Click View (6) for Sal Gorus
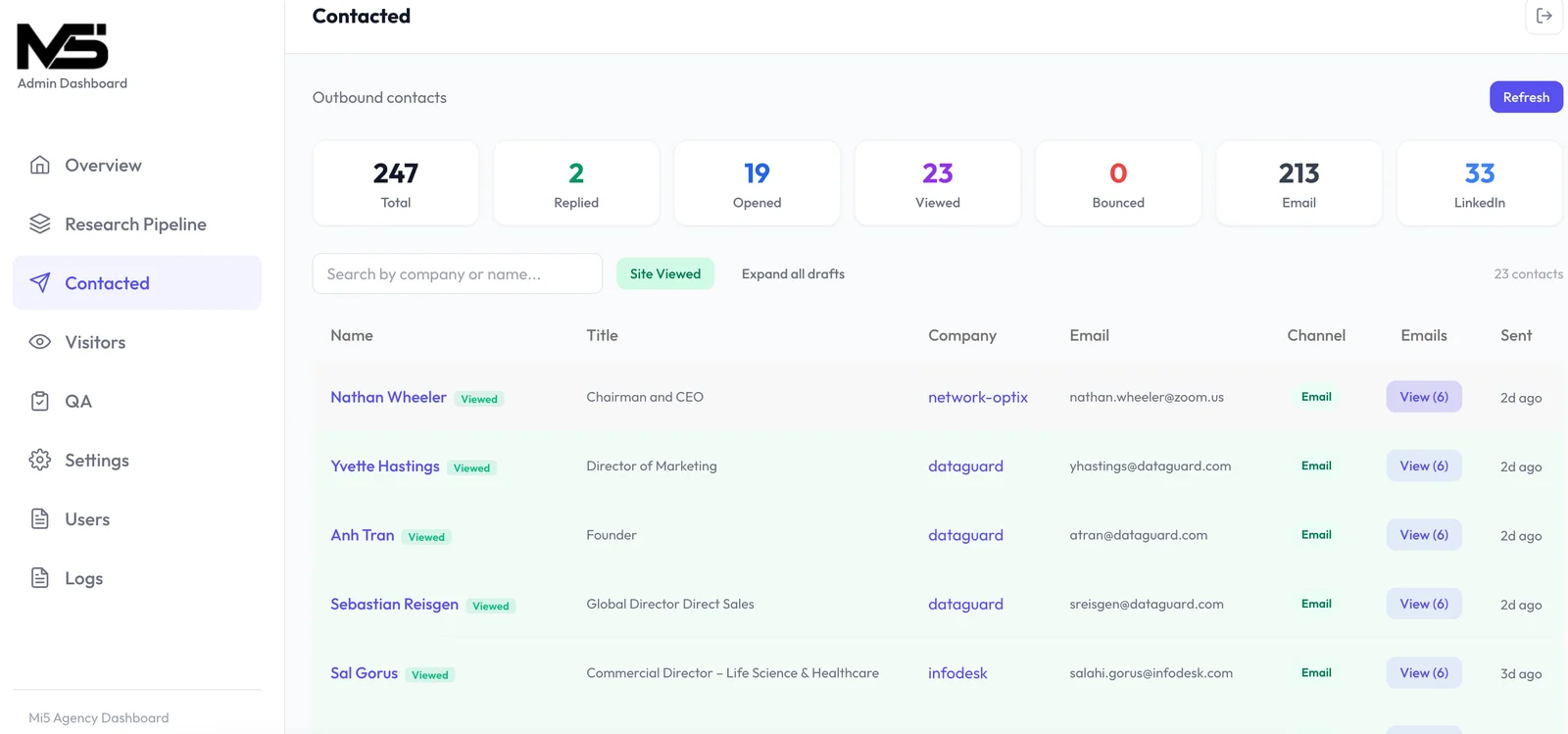This screenshot has height=734, width=1568. click(1424, 673)
